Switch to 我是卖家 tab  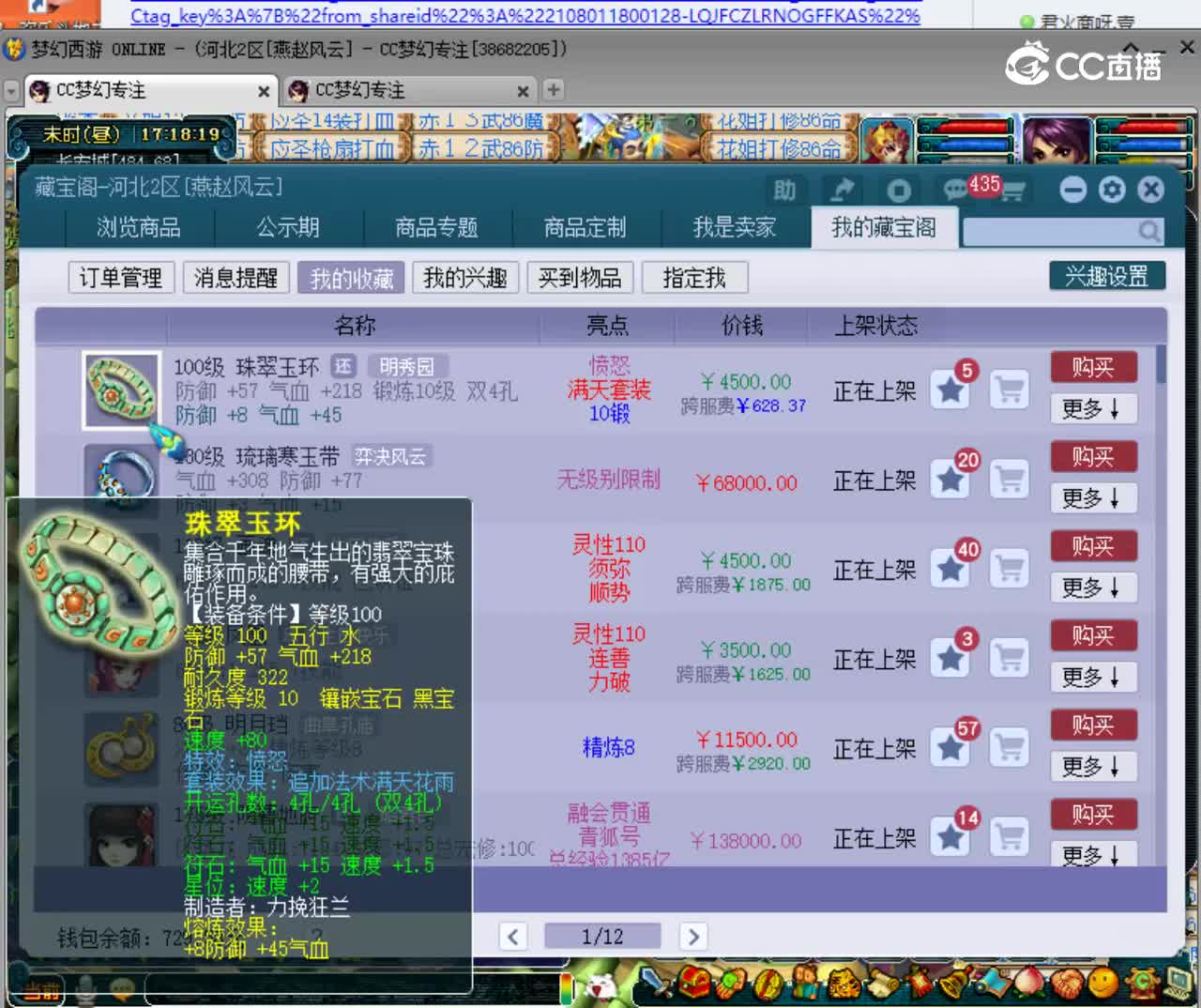pos(735,228)
